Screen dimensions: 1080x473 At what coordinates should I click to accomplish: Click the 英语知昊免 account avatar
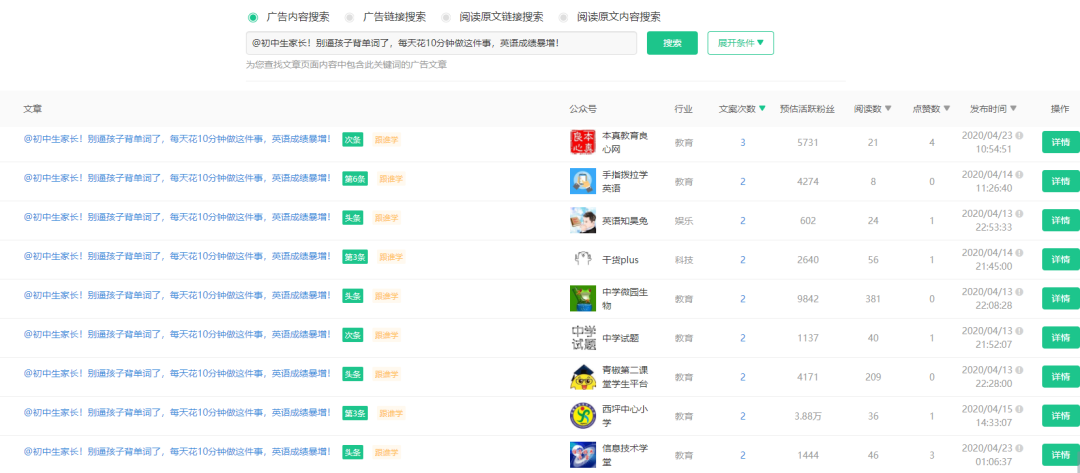[x=583, y=220]
